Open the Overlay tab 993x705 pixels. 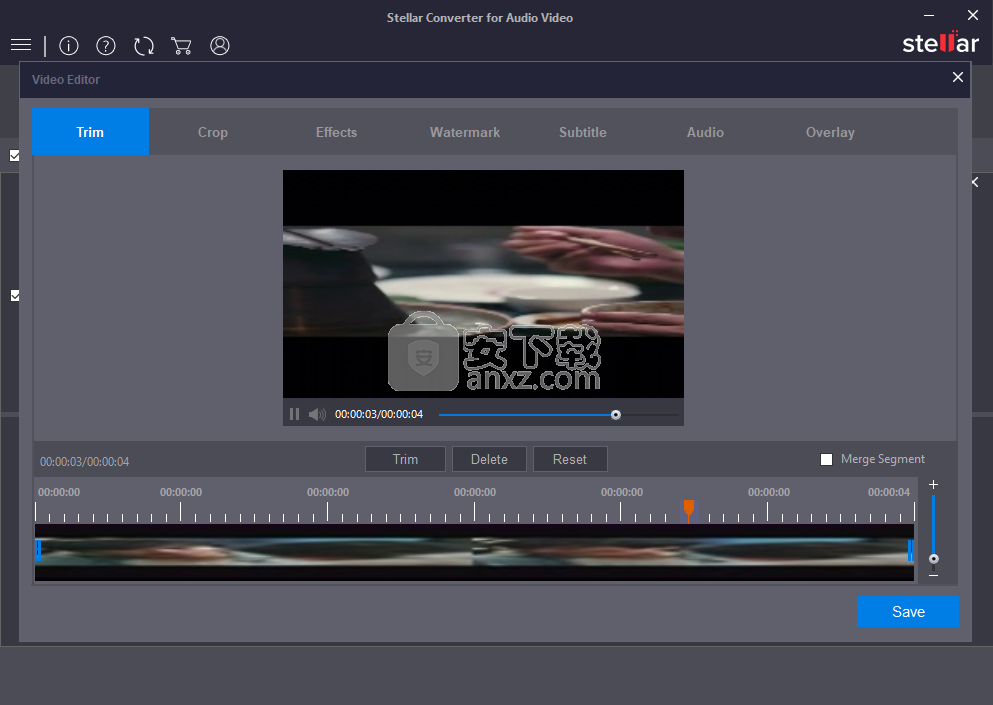(830, 132)
